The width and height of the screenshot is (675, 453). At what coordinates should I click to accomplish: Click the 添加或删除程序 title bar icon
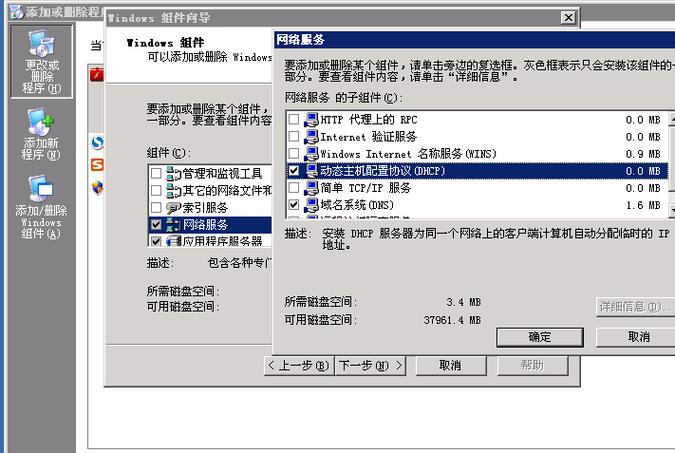[17, 12]
